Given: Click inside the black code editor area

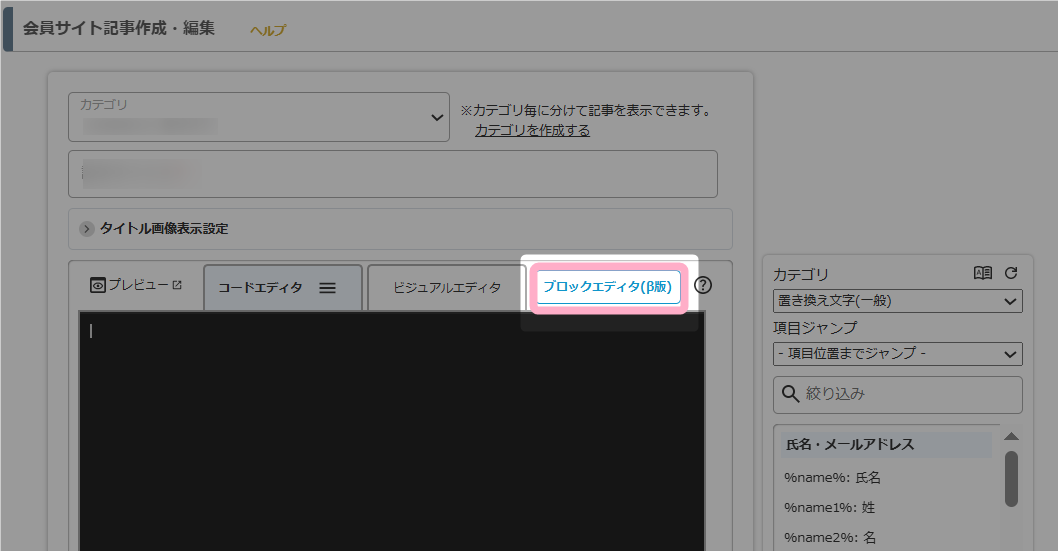Looking at the screenshot, I should click(390, 430).
